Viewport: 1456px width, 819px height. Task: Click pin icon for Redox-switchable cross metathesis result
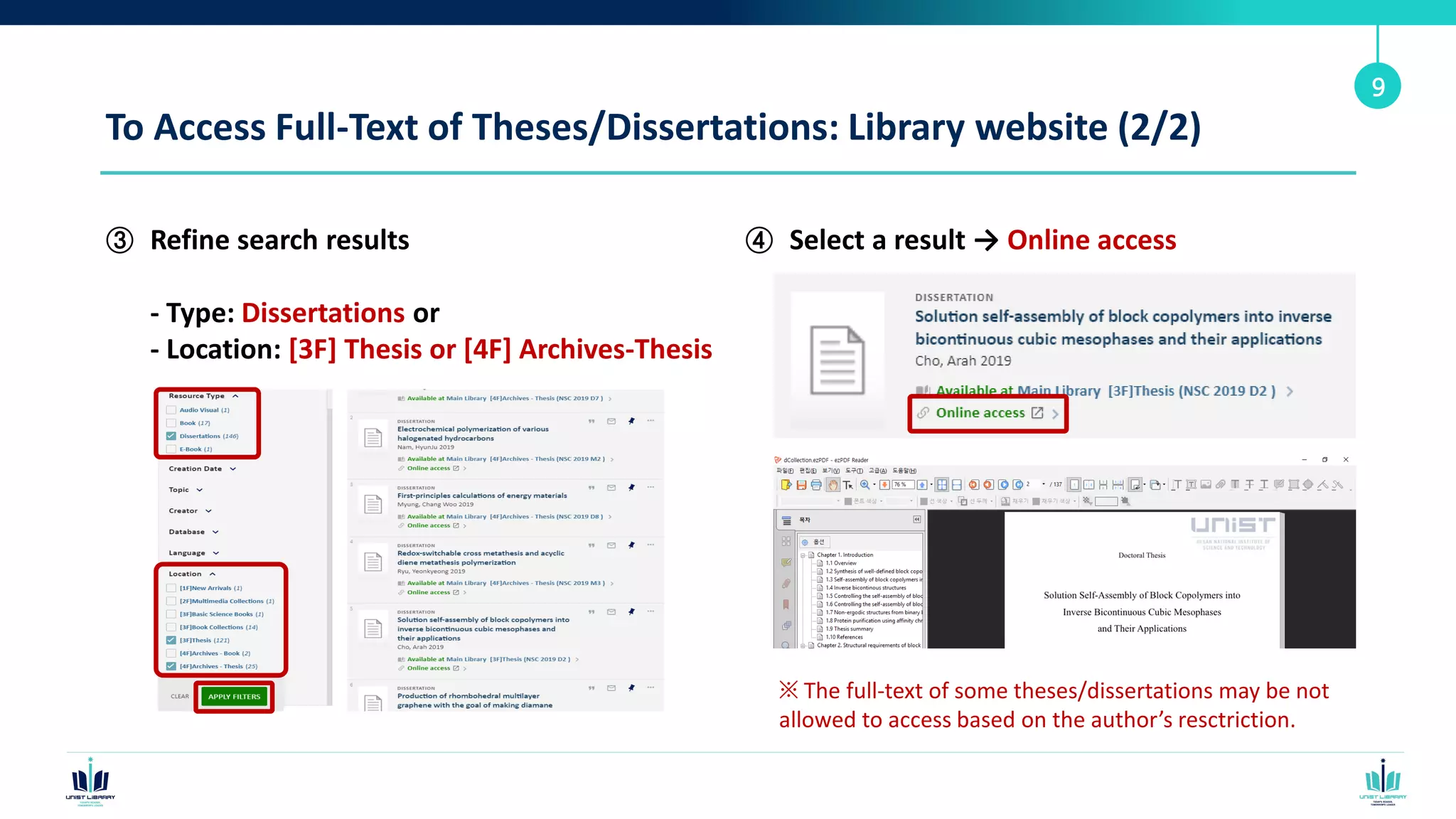631,545
